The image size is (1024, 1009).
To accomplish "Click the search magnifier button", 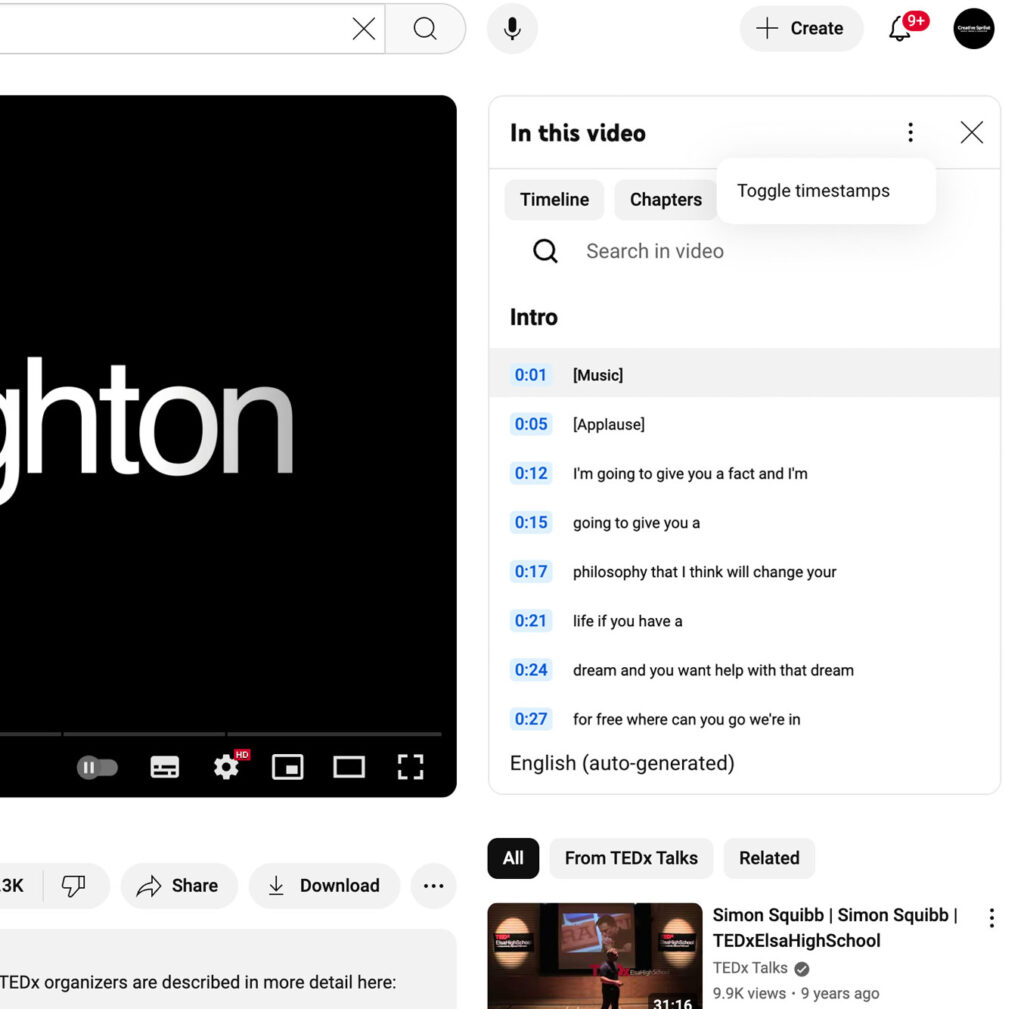I will [424, 29].
